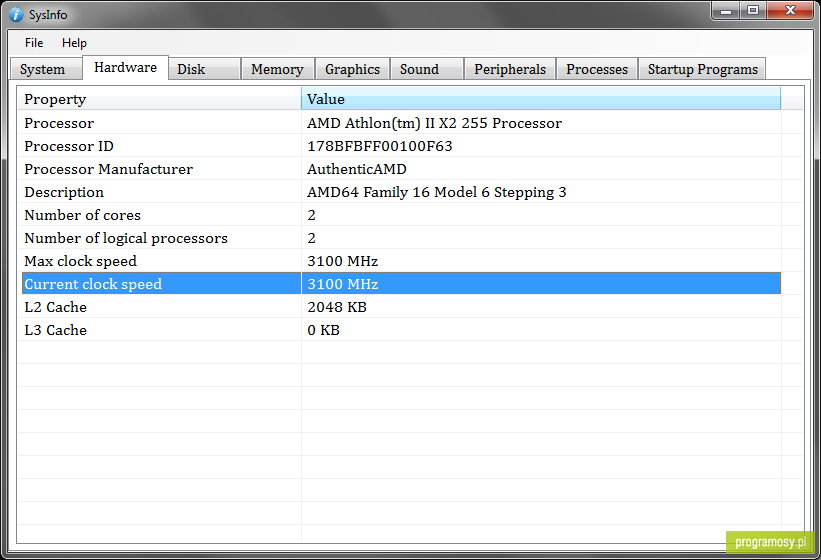
Task: Open the Memory tab
Action: (x=278, y=69)
